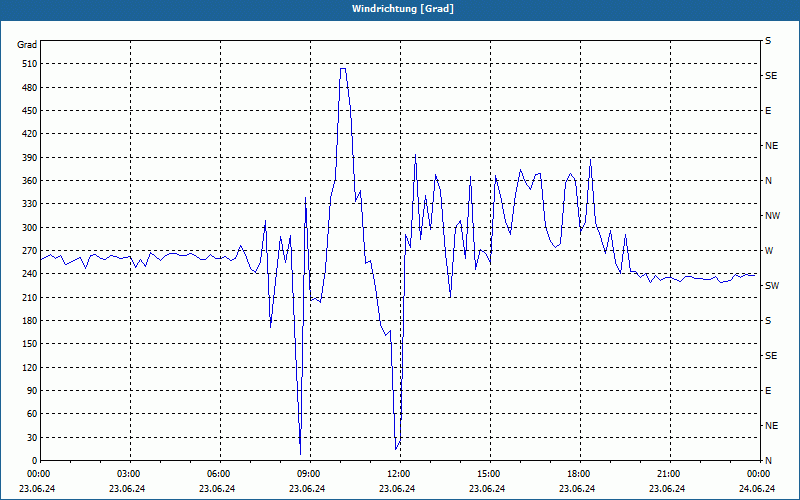
Task: Click the 270 value on the left axis
Action: point(30,251)
